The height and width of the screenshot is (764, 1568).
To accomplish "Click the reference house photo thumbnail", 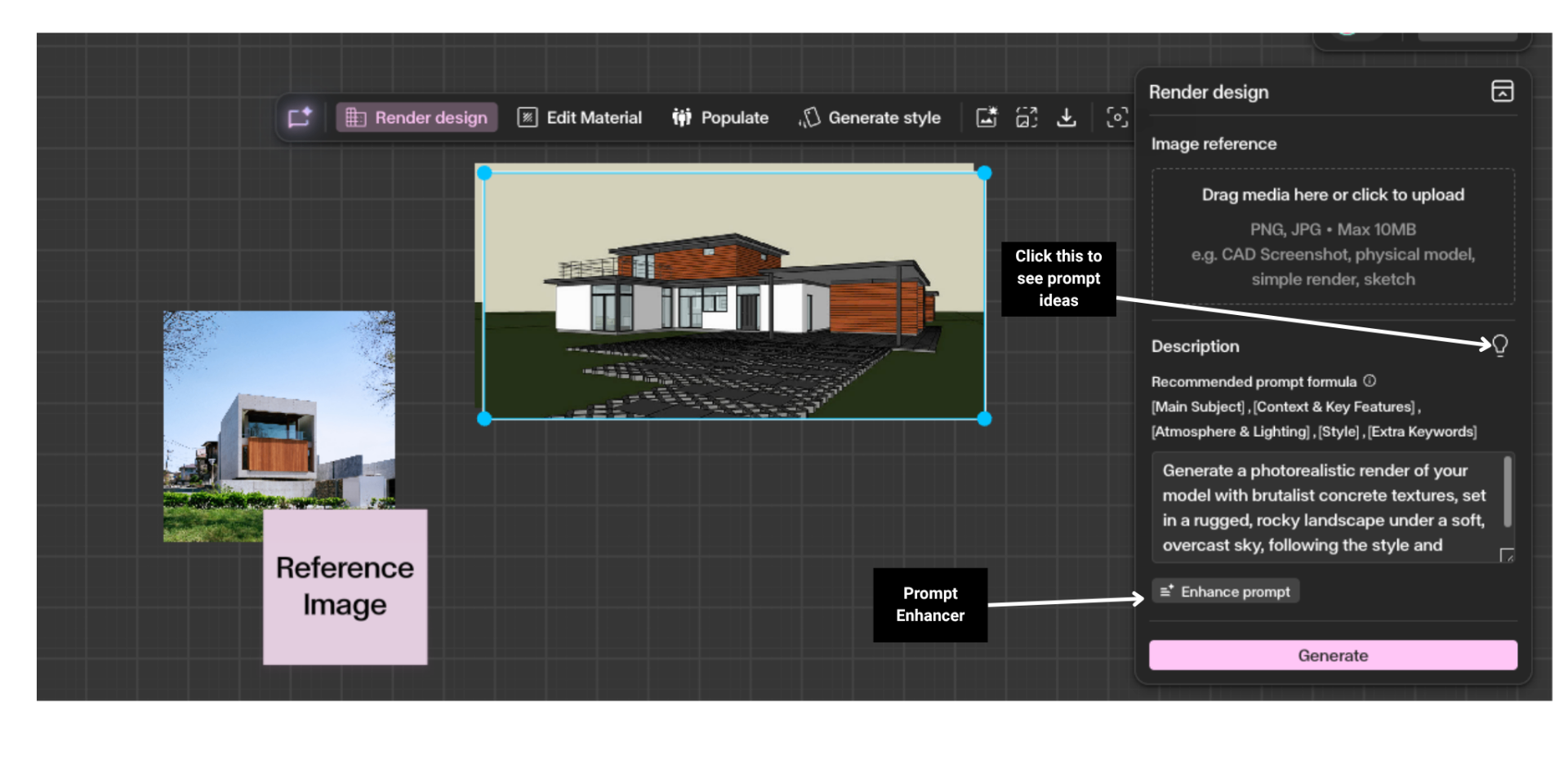I will tap(278, 408).
